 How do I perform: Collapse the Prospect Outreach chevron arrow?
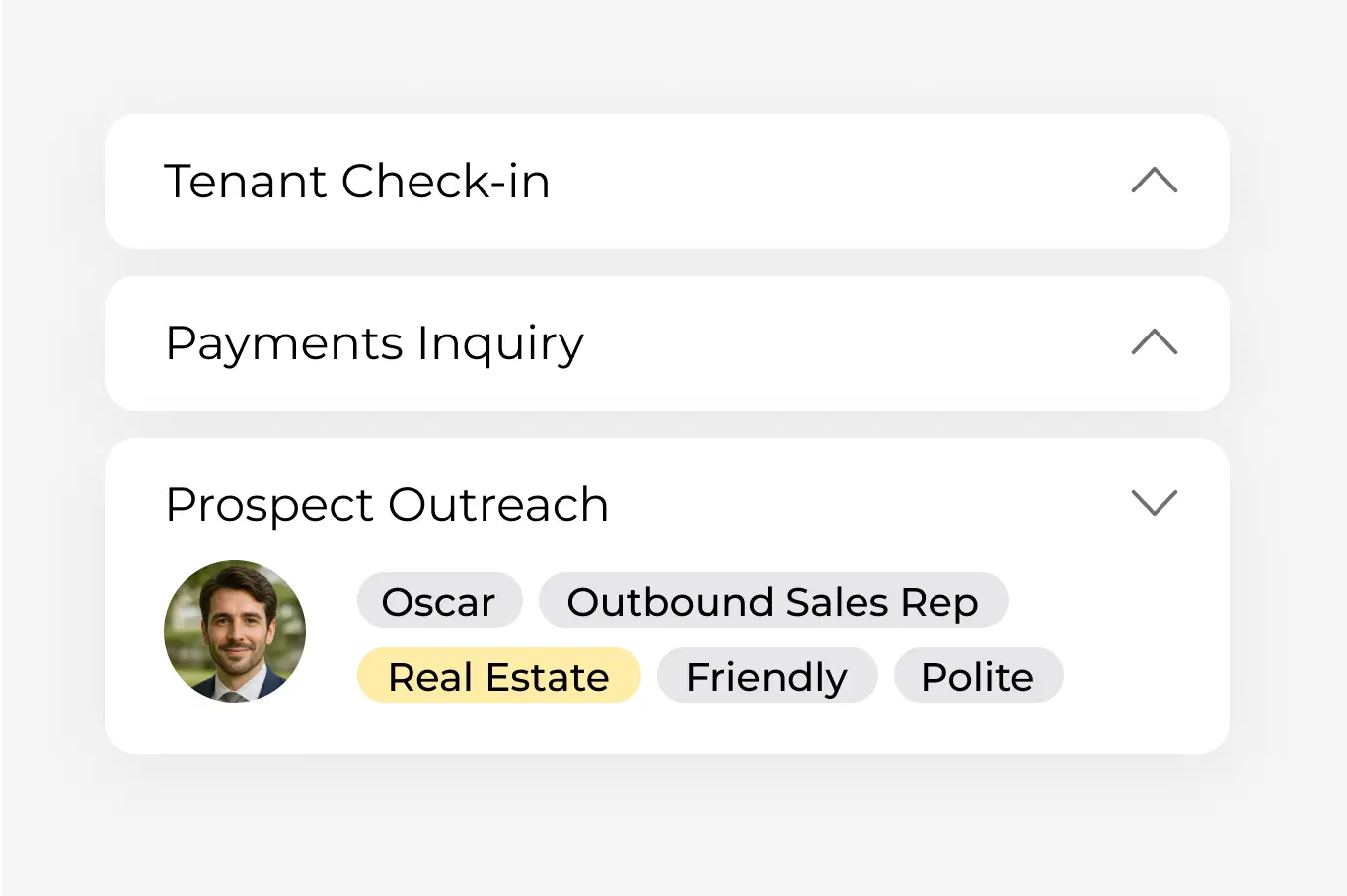click(1154, 503)
